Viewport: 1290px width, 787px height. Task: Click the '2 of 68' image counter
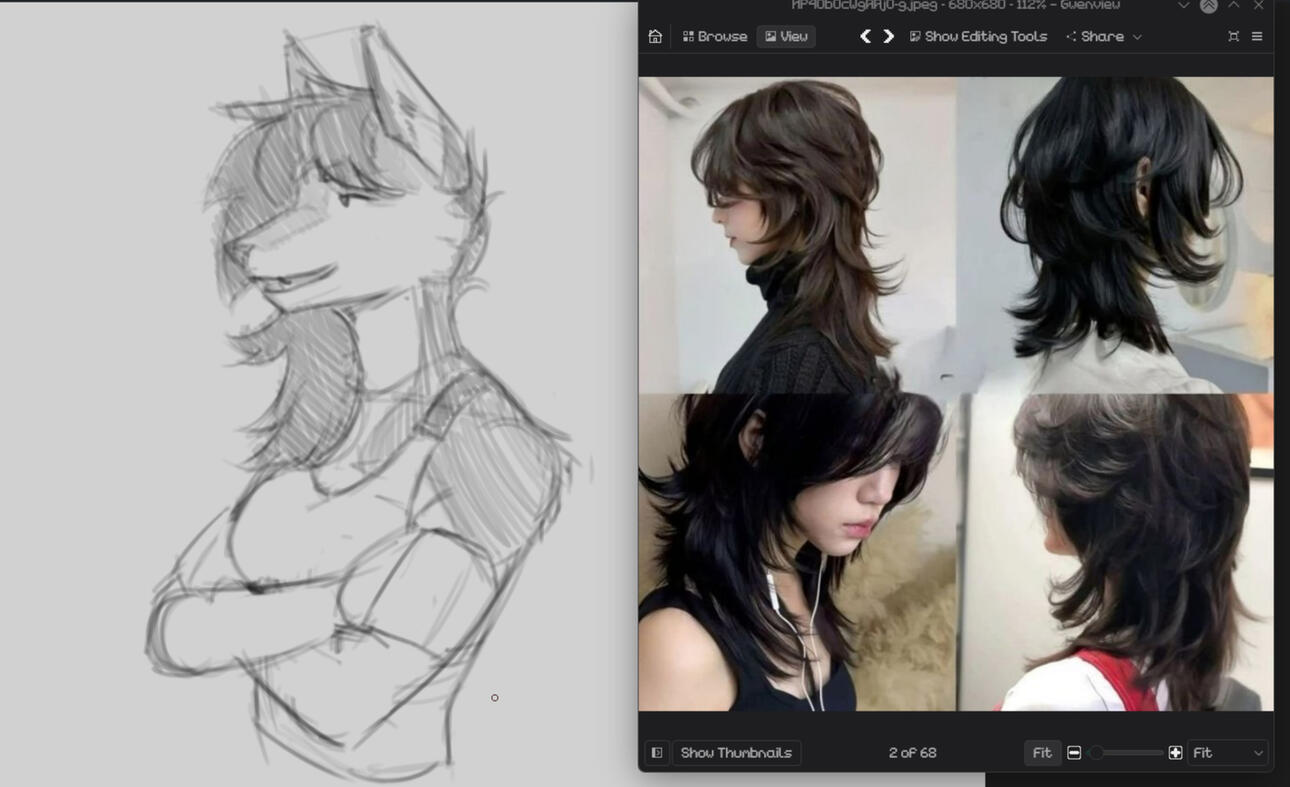(913, 752)
